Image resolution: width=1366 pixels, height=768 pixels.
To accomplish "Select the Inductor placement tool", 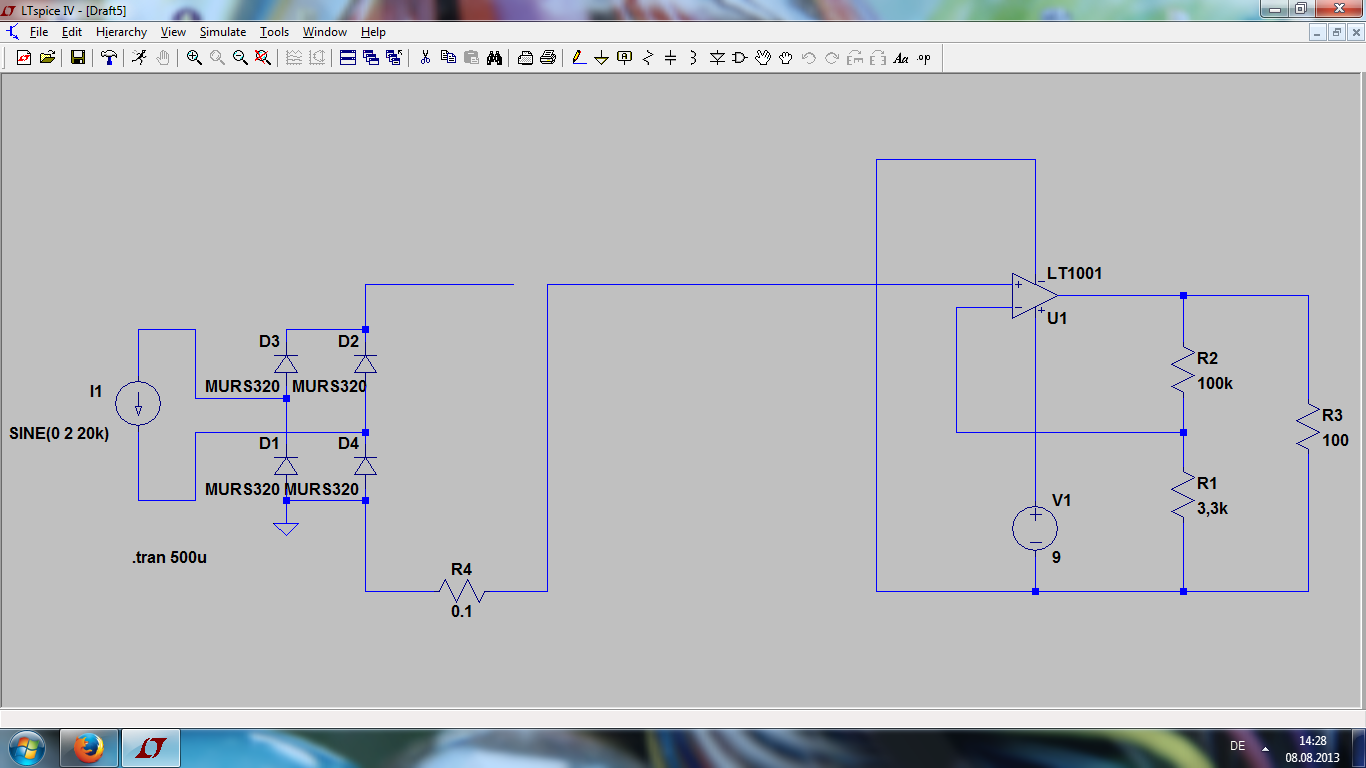I will pos(693,58).
